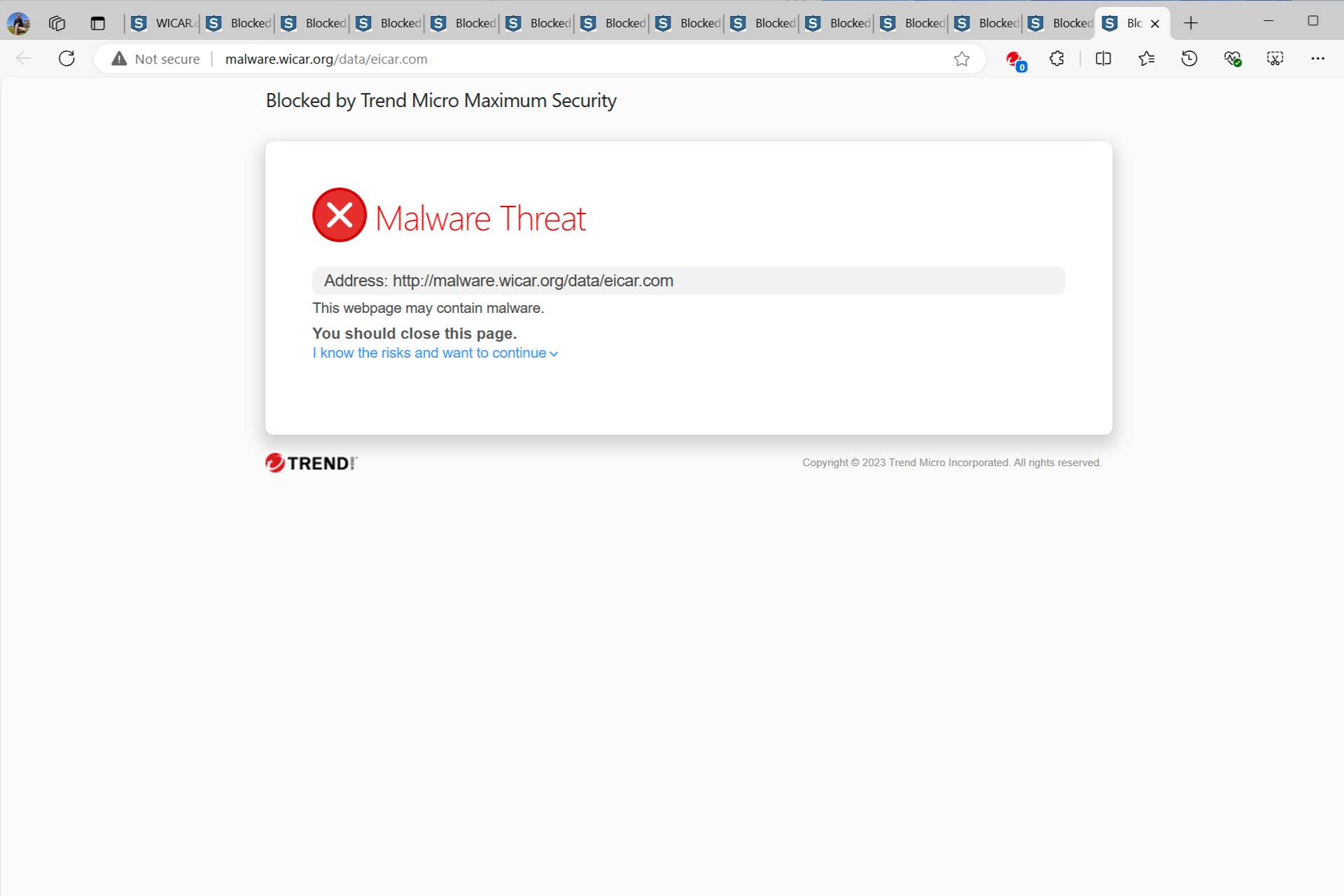Open the Favorites list icon
Viewport: 1344px width, 896px height.
tap(1147, 59)
